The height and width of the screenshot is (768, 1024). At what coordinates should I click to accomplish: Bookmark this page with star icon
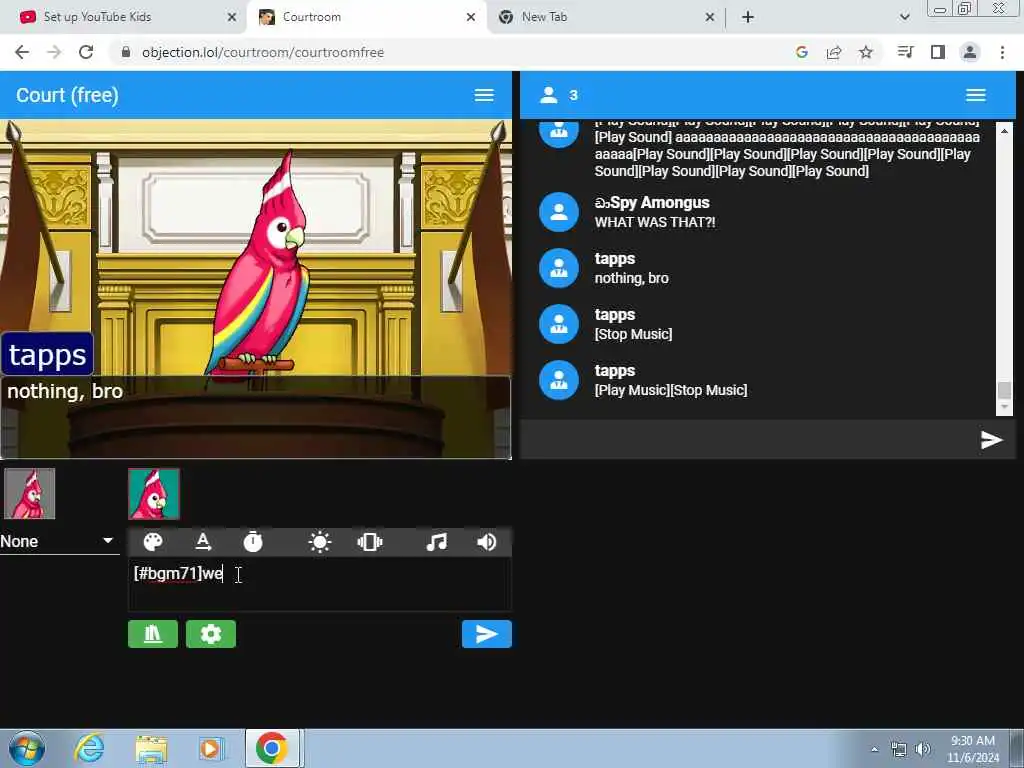pyautogui.click(x=866, y=52)
